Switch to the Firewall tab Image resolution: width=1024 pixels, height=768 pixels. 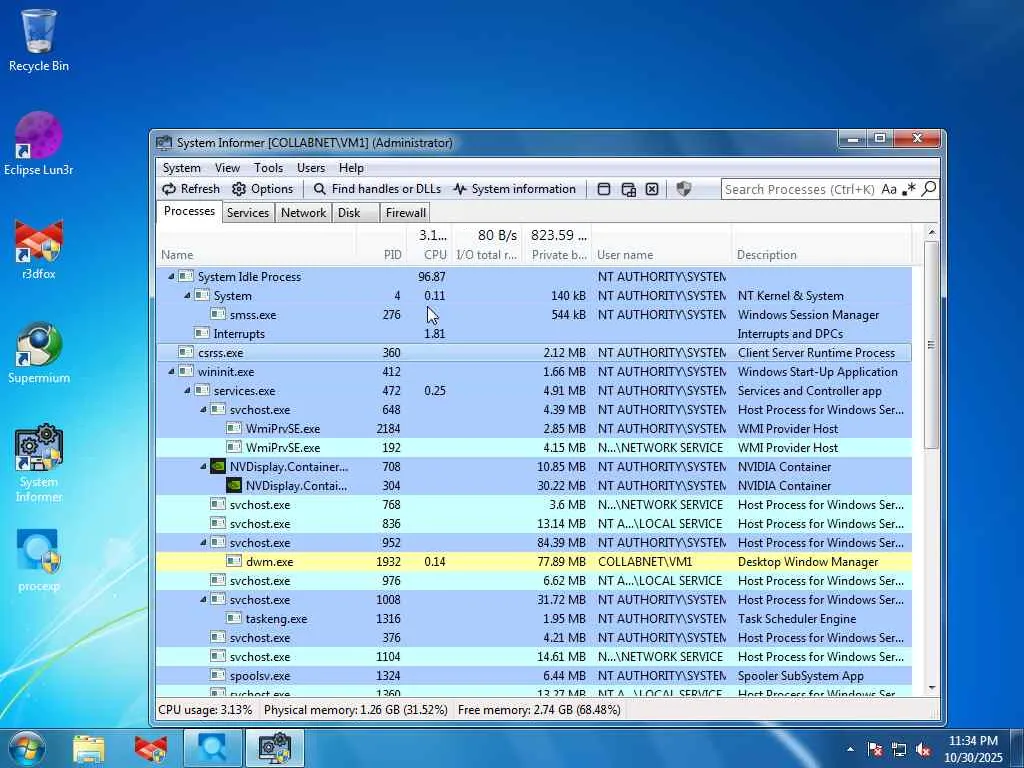click(406, 212)
